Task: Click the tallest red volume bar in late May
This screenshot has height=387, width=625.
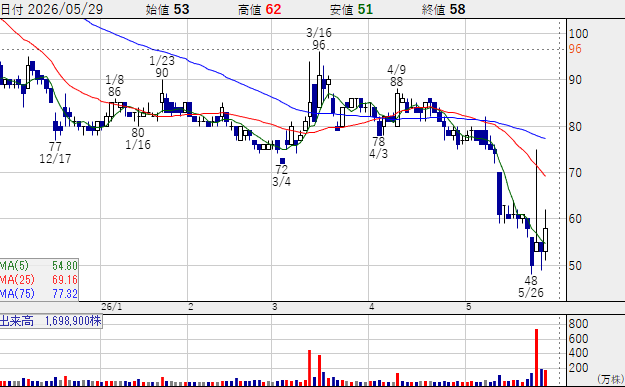Action: pyautogui.click(x=537, y=357)
